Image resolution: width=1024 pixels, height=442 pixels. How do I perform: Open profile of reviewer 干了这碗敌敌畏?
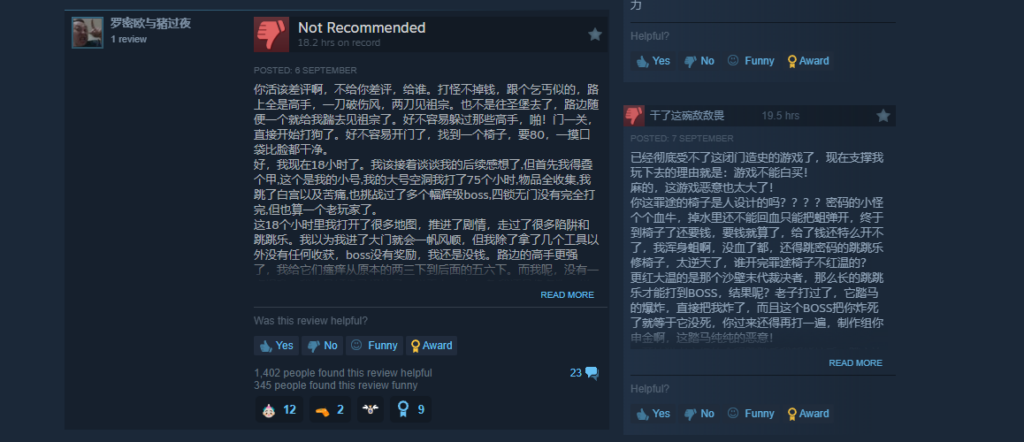pyautogui.click(x=686, y=116)
